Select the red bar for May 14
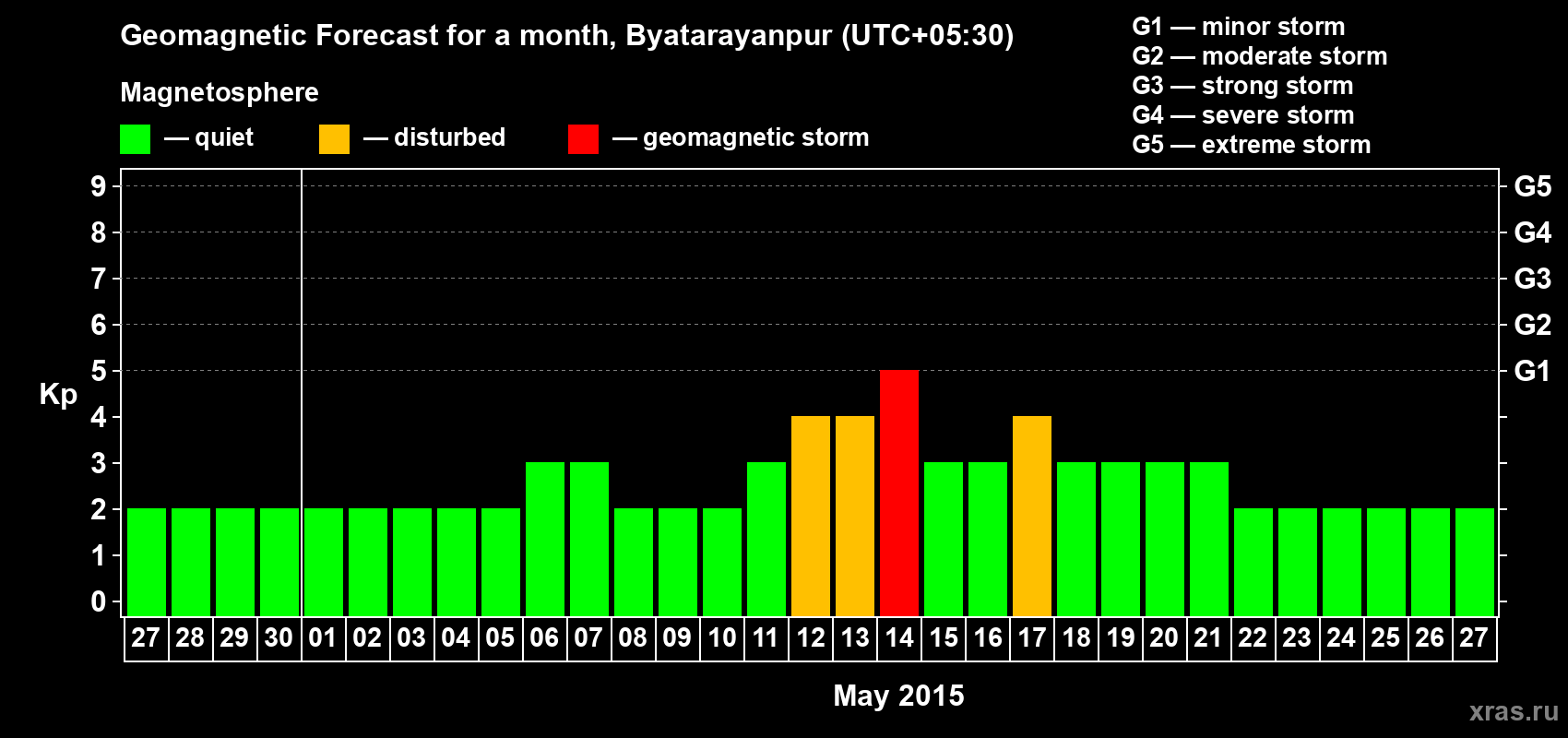This screenshot has width=1568, height=738. click(899, 493)
